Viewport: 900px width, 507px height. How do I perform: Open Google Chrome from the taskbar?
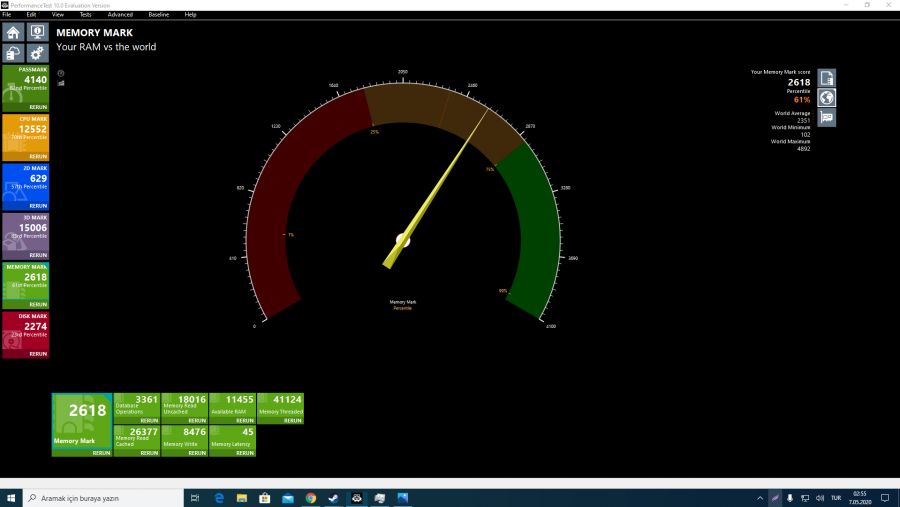pos(311,498)
